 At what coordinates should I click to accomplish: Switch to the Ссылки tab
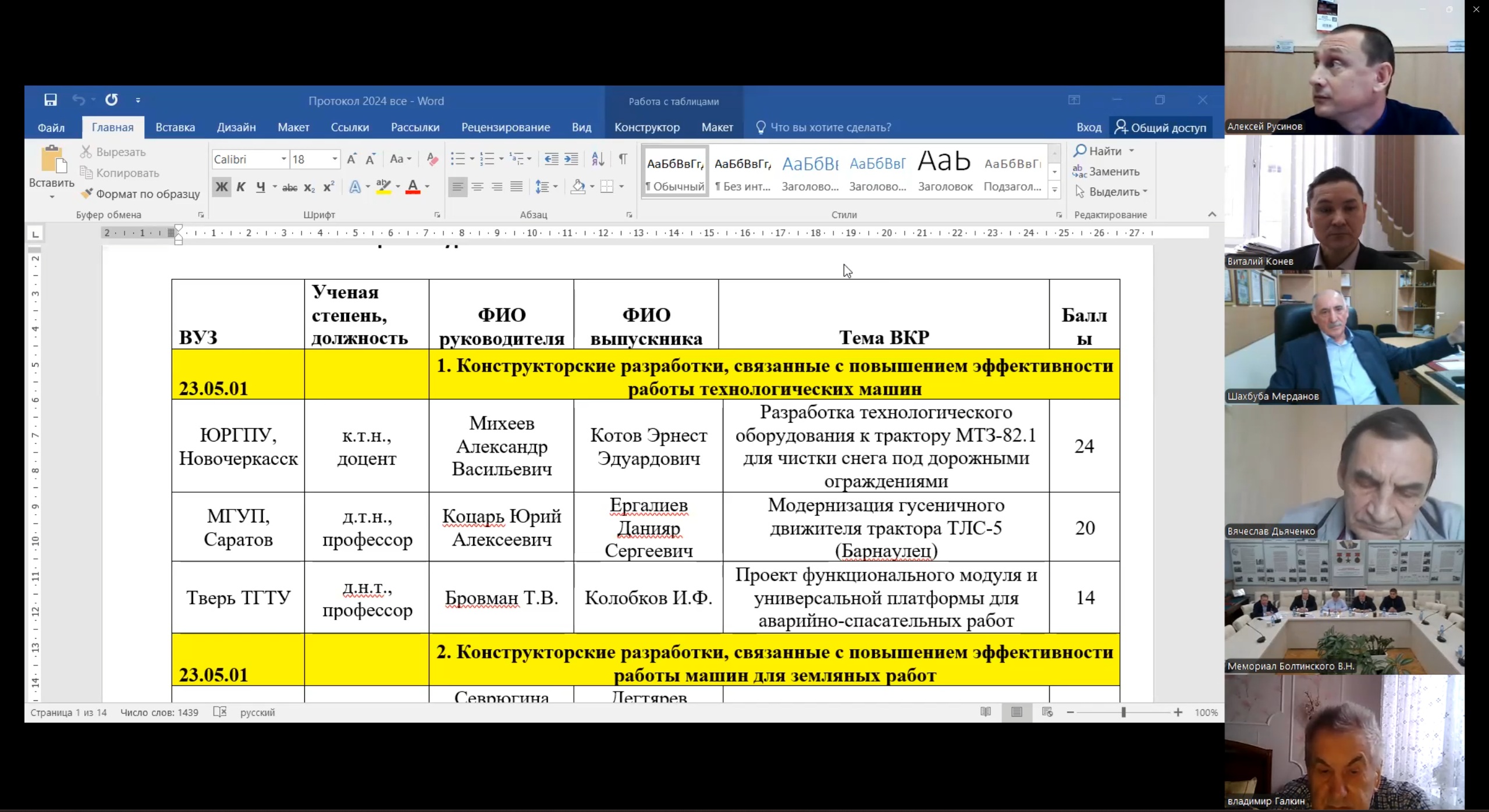click(350, 127)
